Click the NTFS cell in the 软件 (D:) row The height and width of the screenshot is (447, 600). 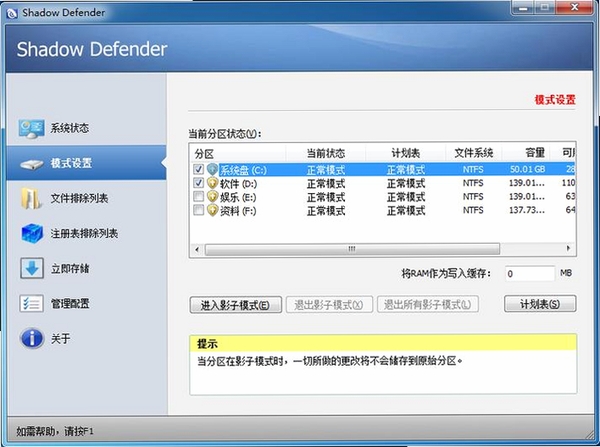[x=473, y=183]
